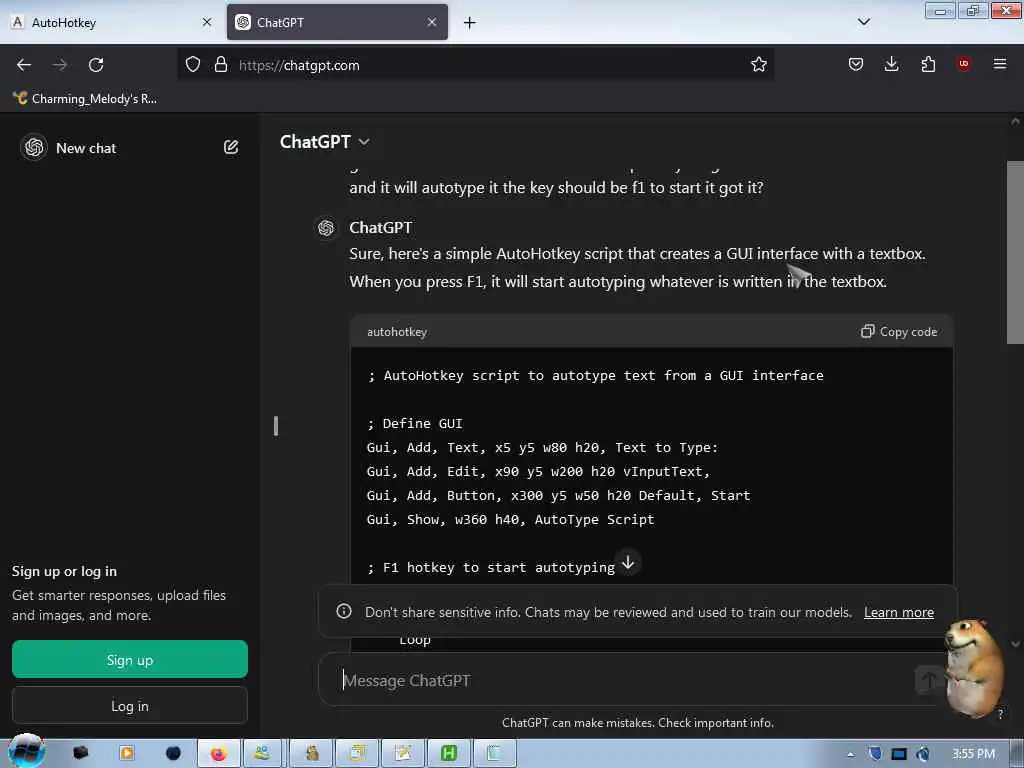Close the AutoHotkey tab
Viewport: 1024px width, 768px height.
207,22
